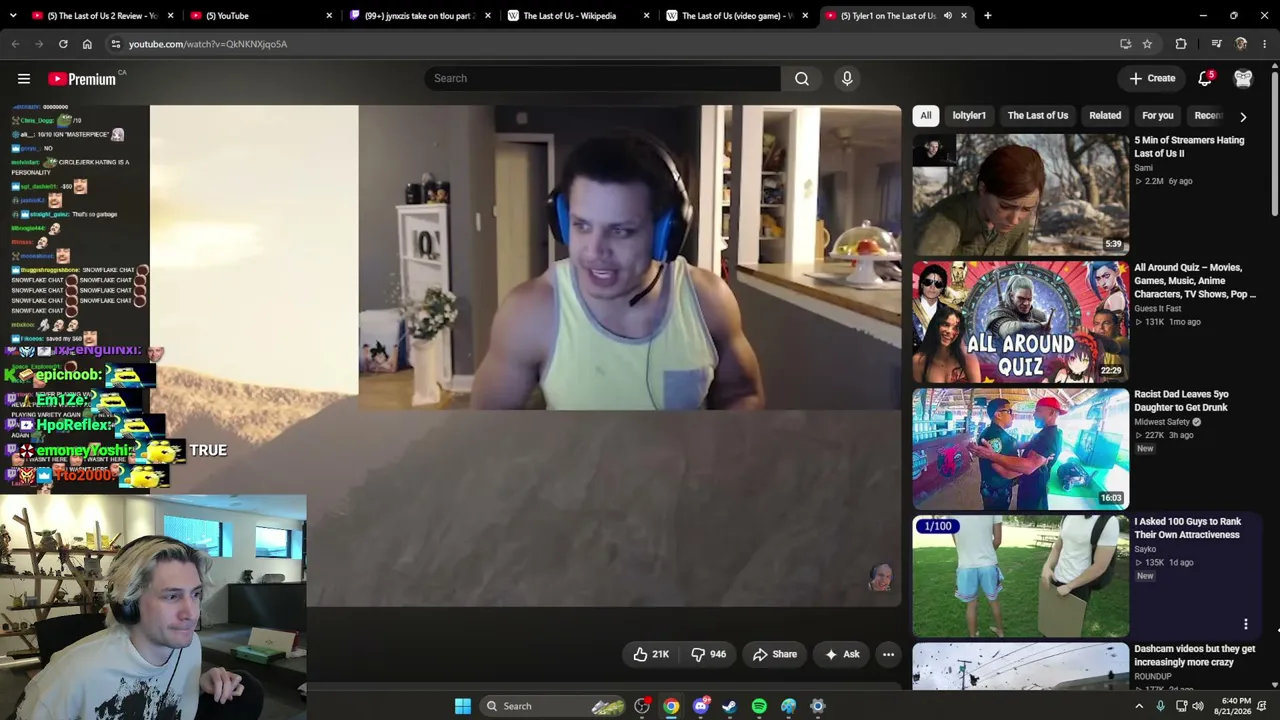
Task: Click the Share button
Action: click(775, 654)
